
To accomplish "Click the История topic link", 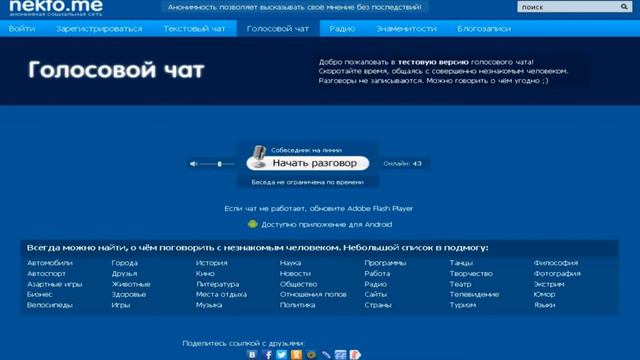I will [x=211, y=263].
